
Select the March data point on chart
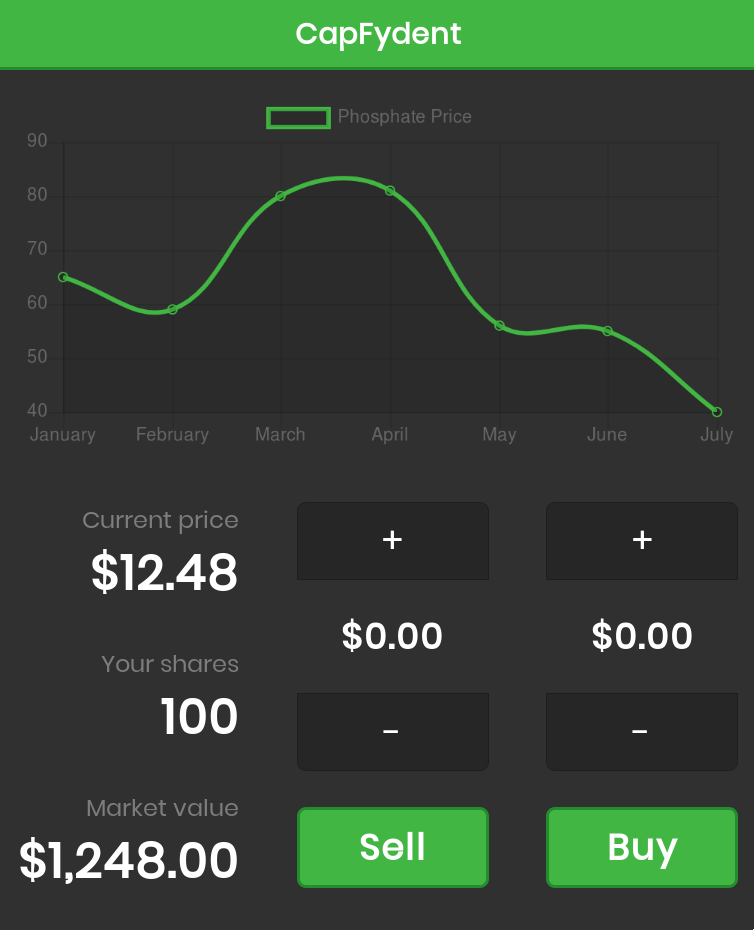(281, 196)
